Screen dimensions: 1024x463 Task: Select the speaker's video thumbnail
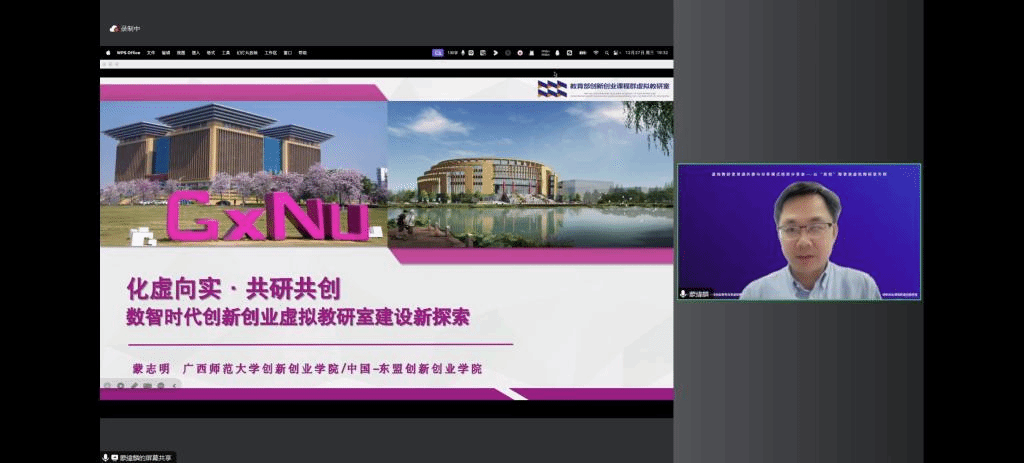[799, 232]
